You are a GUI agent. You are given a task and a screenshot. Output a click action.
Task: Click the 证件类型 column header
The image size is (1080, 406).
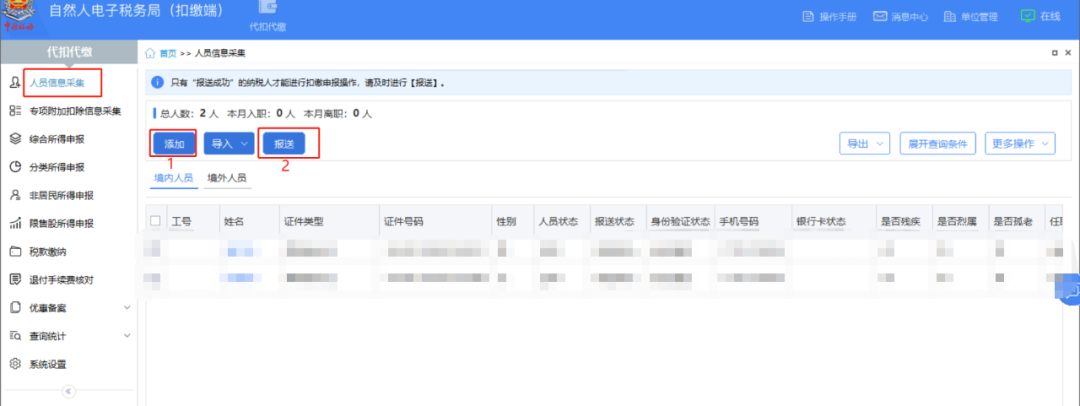point(304,222)
